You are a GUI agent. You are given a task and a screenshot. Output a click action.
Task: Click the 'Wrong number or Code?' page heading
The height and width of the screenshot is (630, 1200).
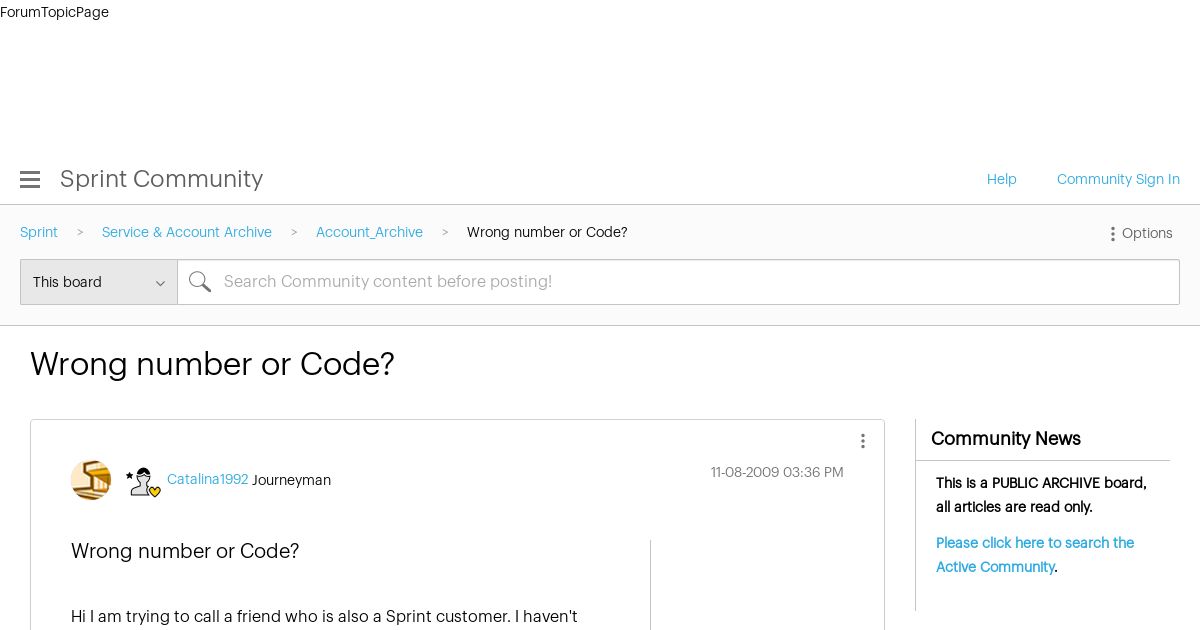coord(212,364)
